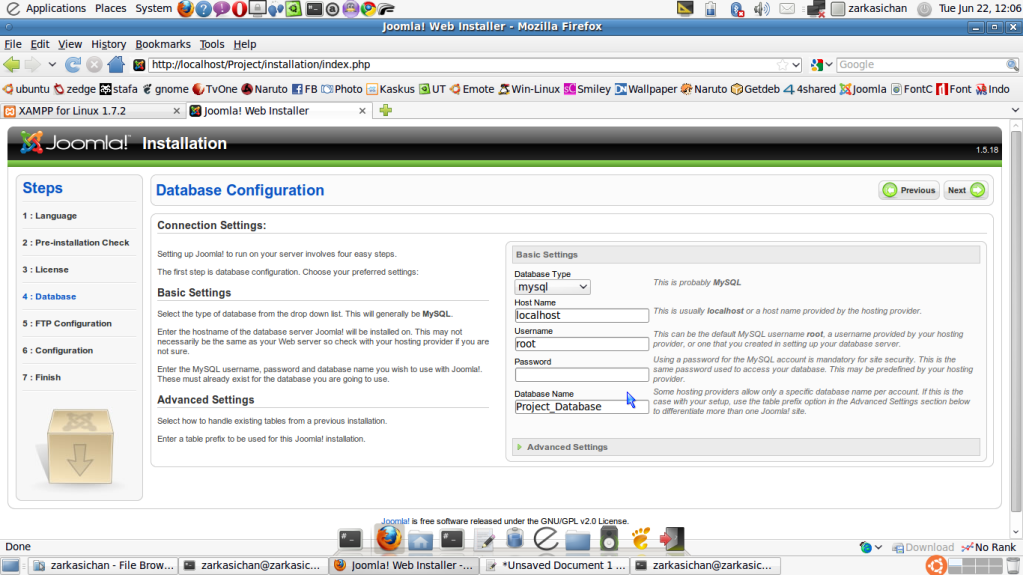Open the address bar URL history dropdown

(796, 65)
